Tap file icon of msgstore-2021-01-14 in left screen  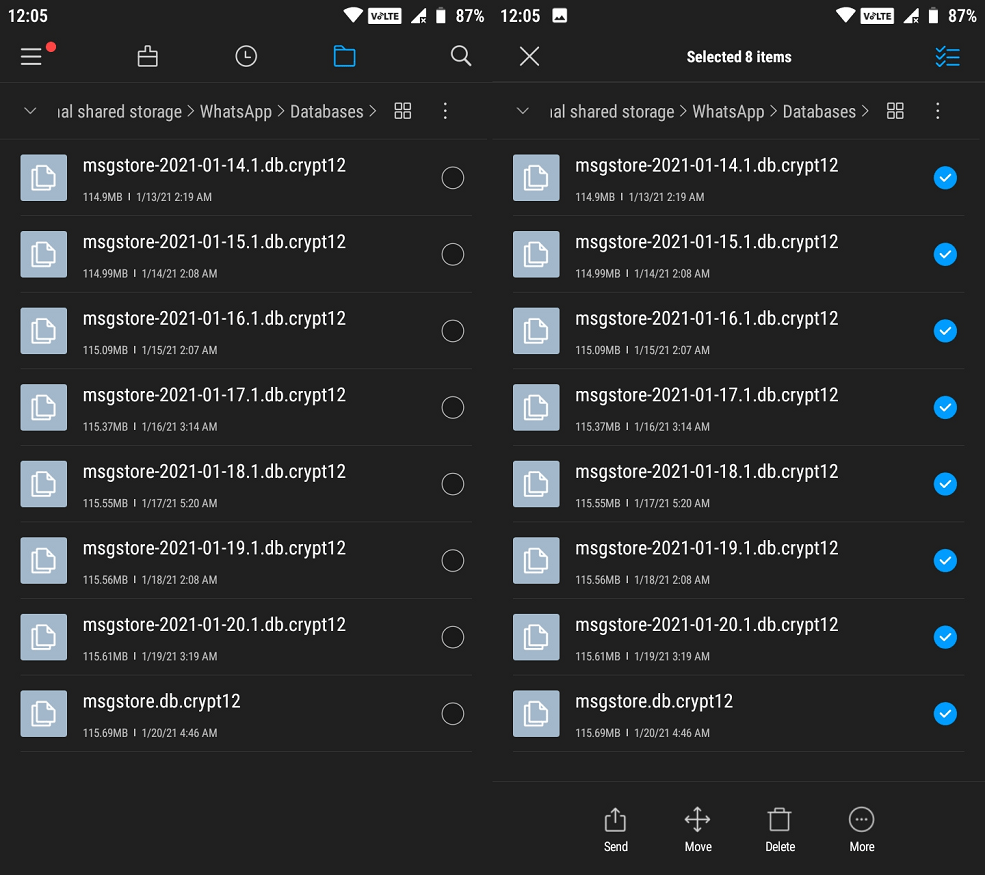pyautogui.click(x=44, y=178)
